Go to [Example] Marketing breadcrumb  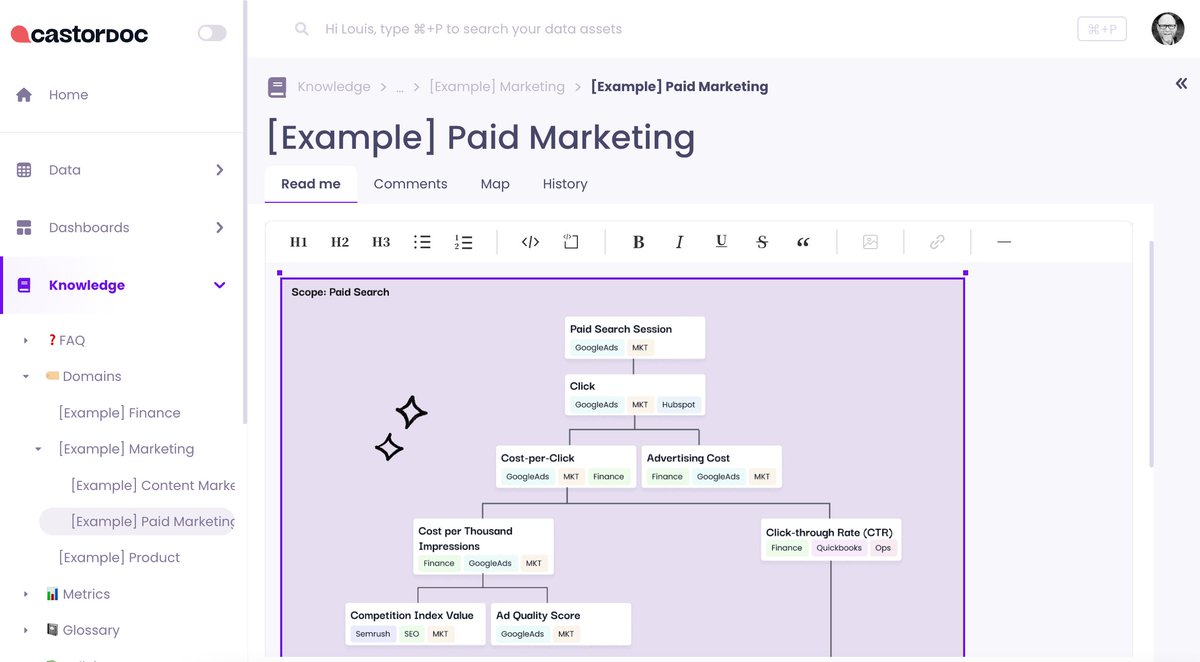point(497,87)
